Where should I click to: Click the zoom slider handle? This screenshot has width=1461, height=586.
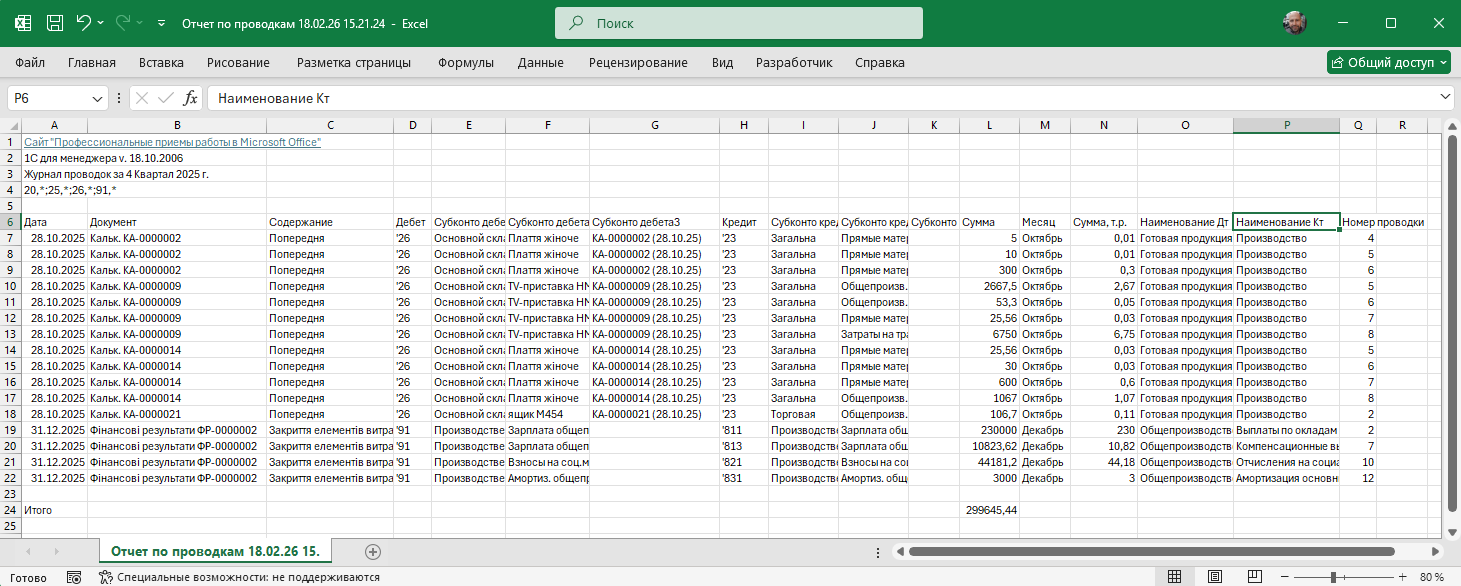1333,577
